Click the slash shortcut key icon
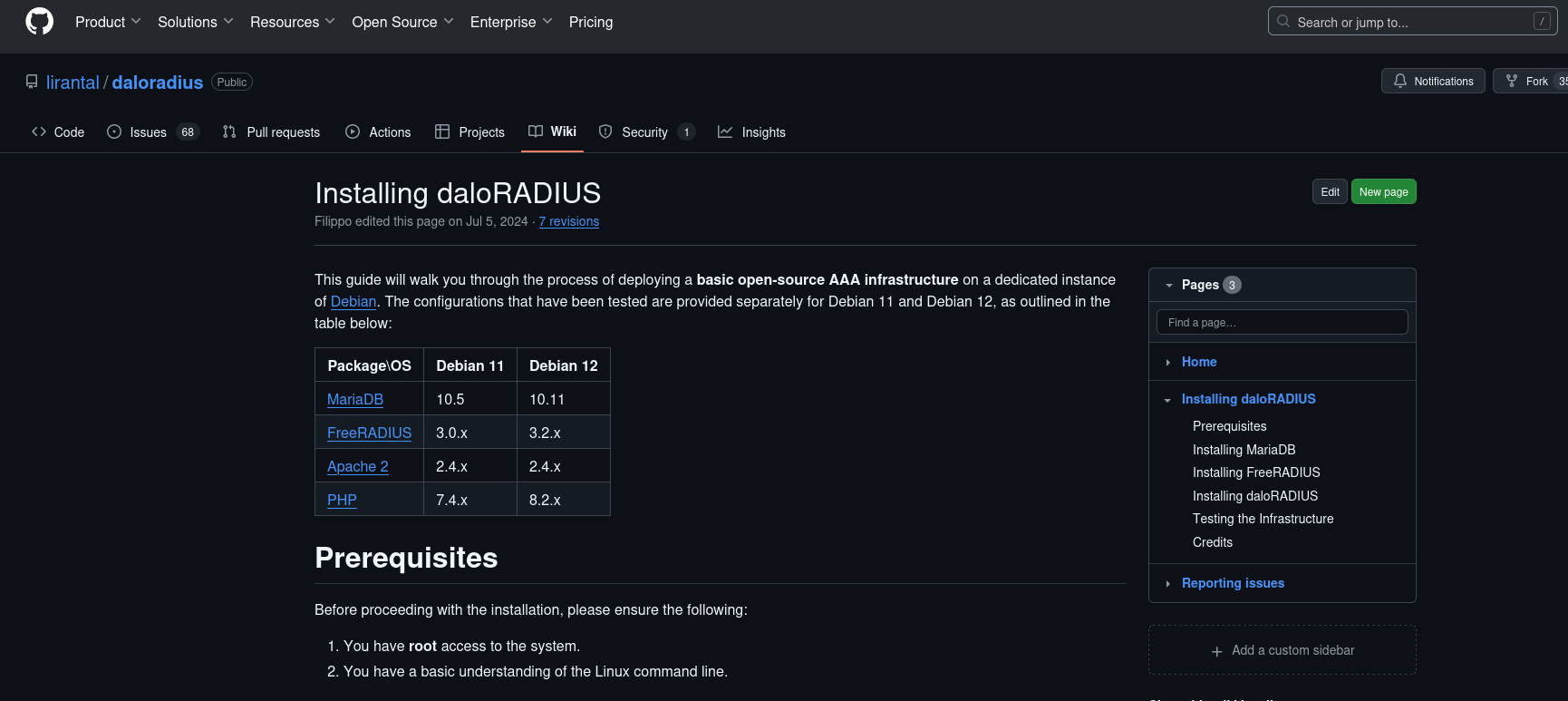1568x701 pixels. (x=1542, y=21)
